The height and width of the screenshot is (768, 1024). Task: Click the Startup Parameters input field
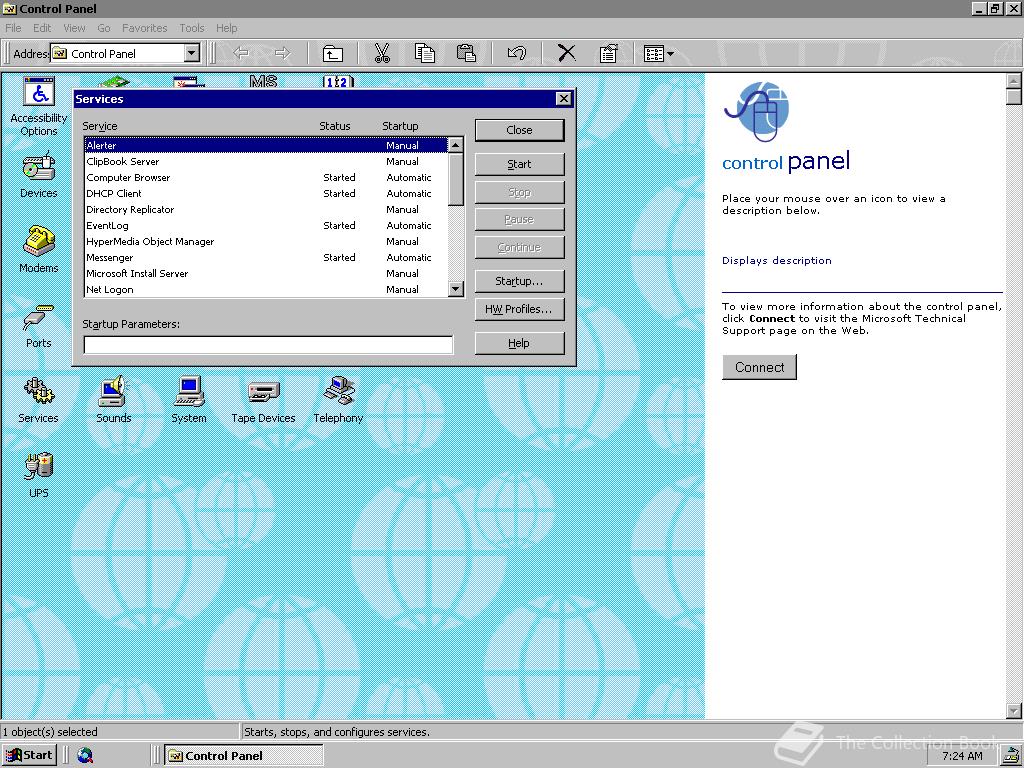coord(268,344)
